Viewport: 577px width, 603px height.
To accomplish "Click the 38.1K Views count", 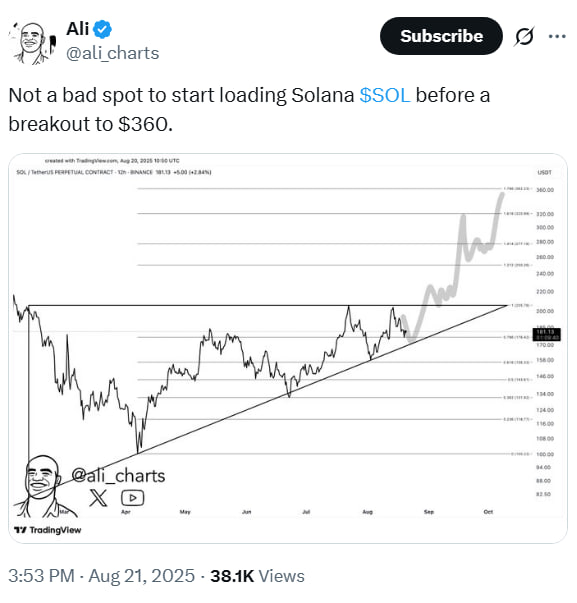I will pos(257,576).
